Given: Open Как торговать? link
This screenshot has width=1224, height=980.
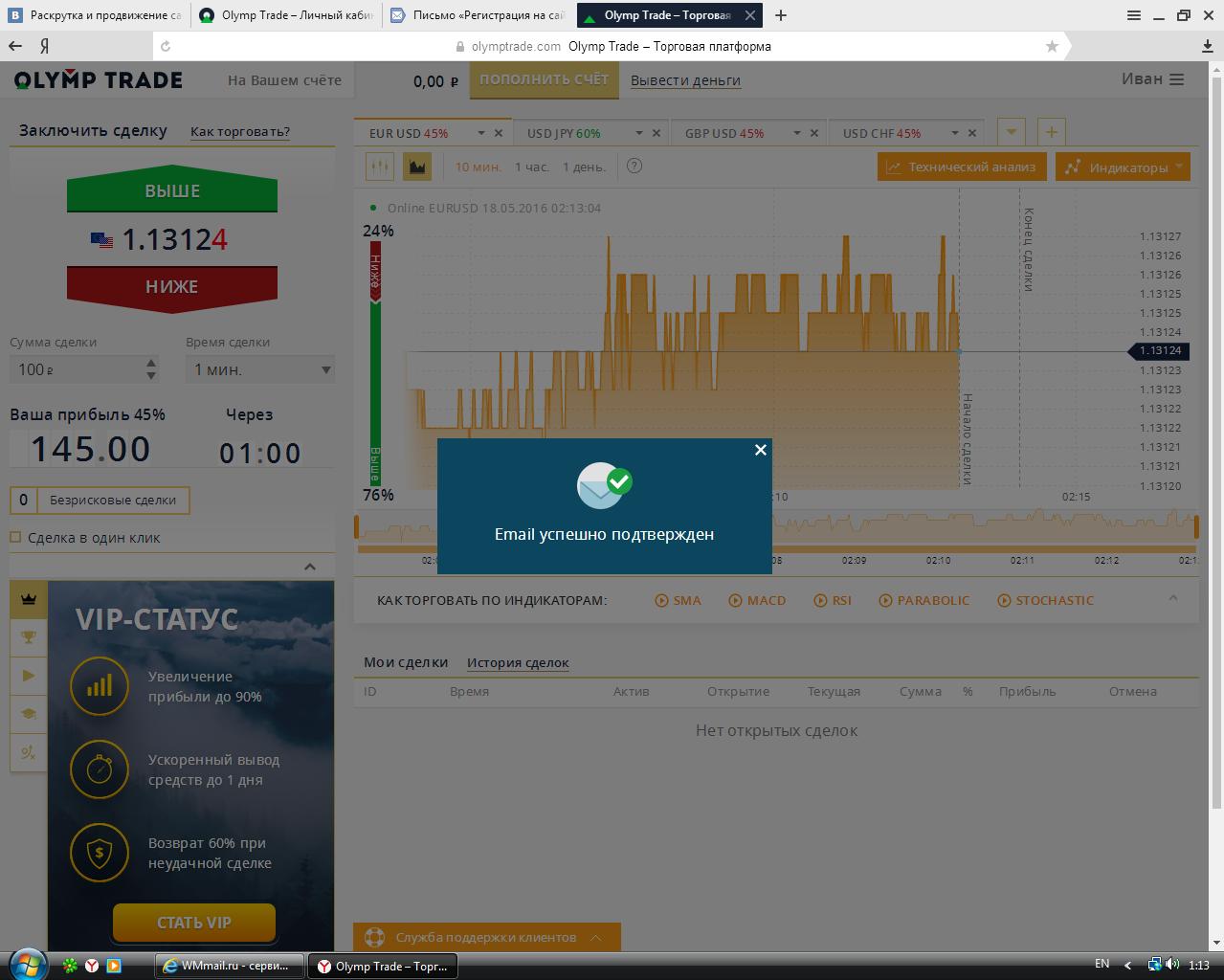Looking at the screenshot, I should click(x=240, y=132).
